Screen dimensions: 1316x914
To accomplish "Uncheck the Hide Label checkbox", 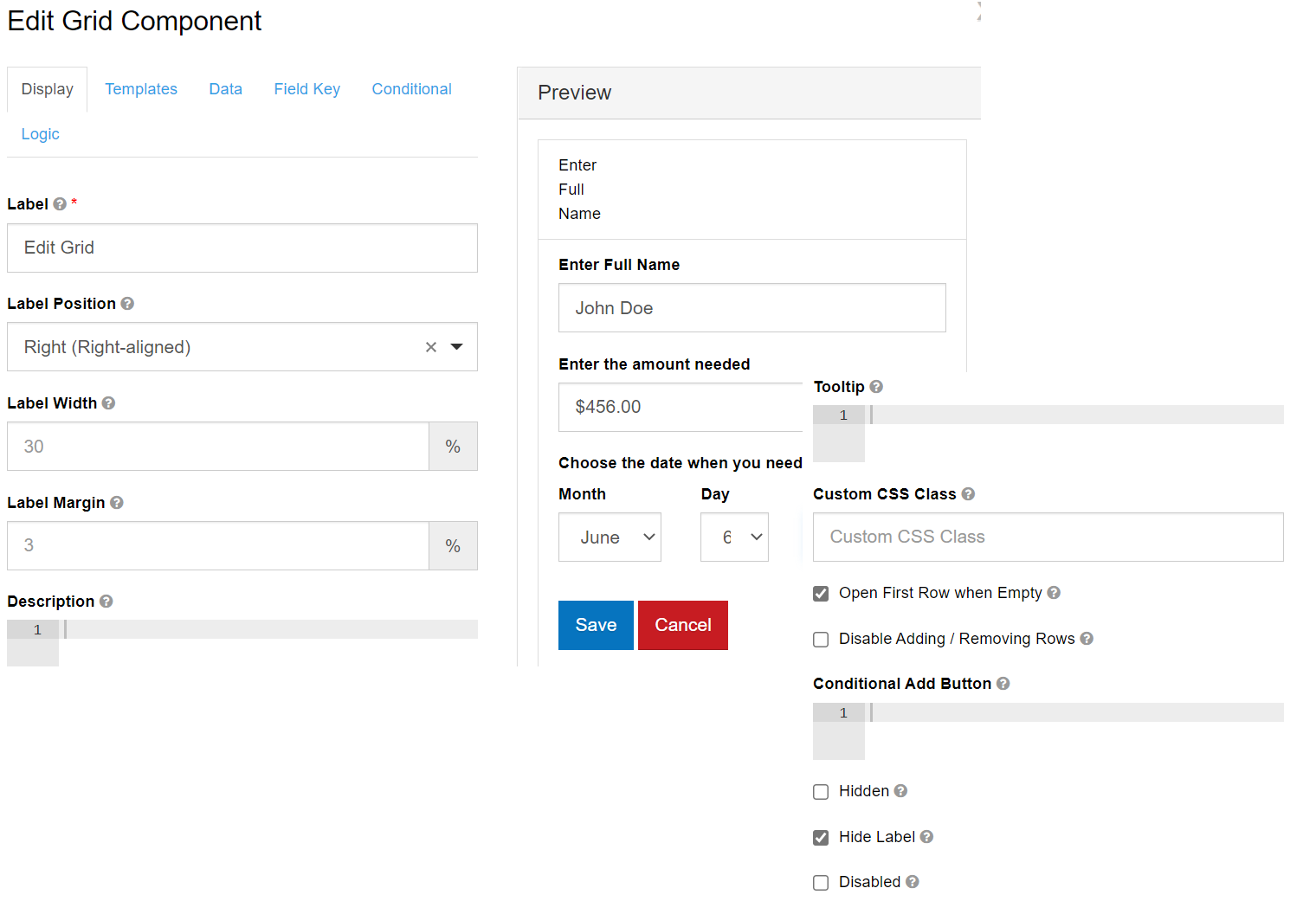I will coord(821,838).
